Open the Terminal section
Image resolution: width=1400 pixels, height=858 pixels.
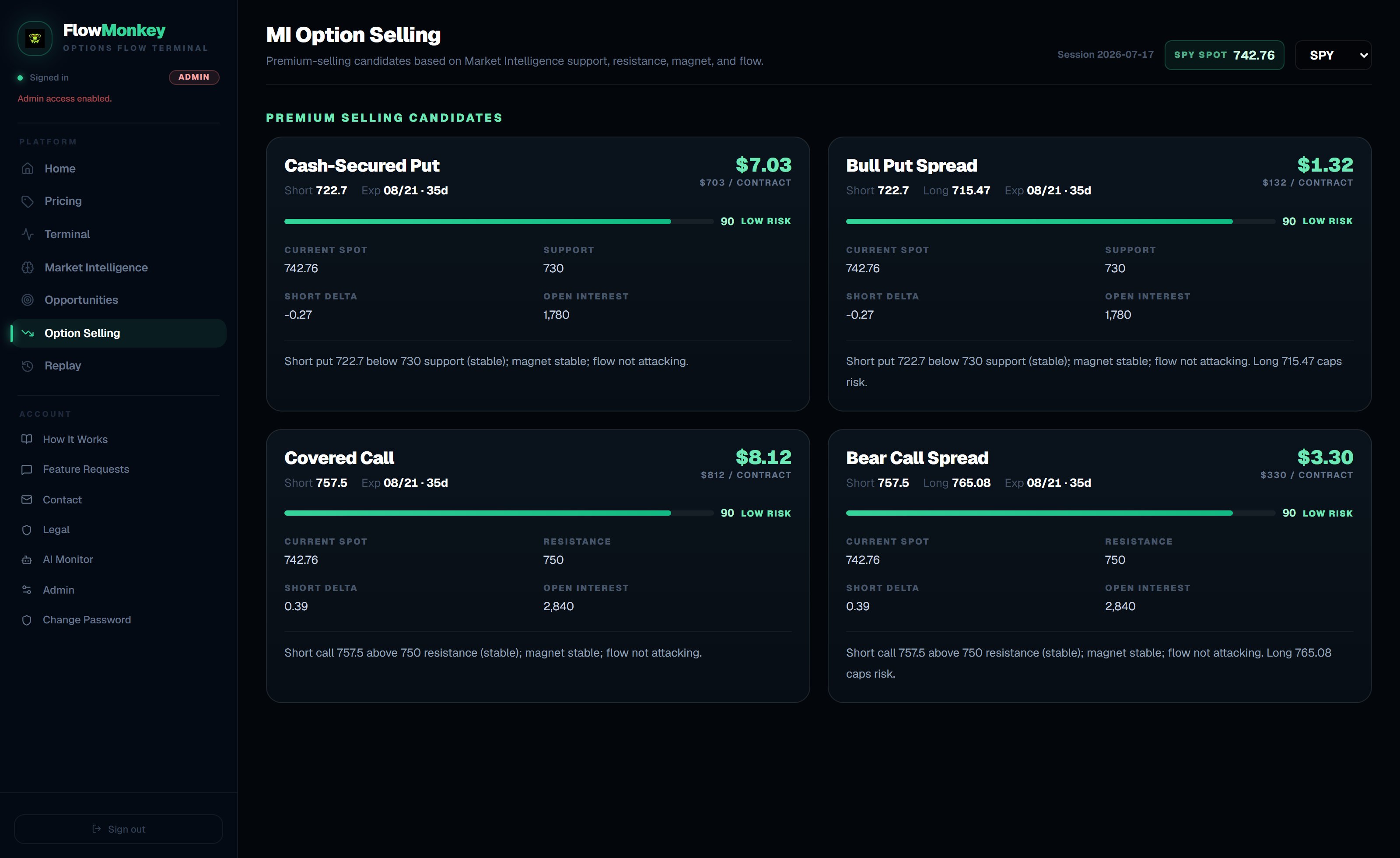119,234
